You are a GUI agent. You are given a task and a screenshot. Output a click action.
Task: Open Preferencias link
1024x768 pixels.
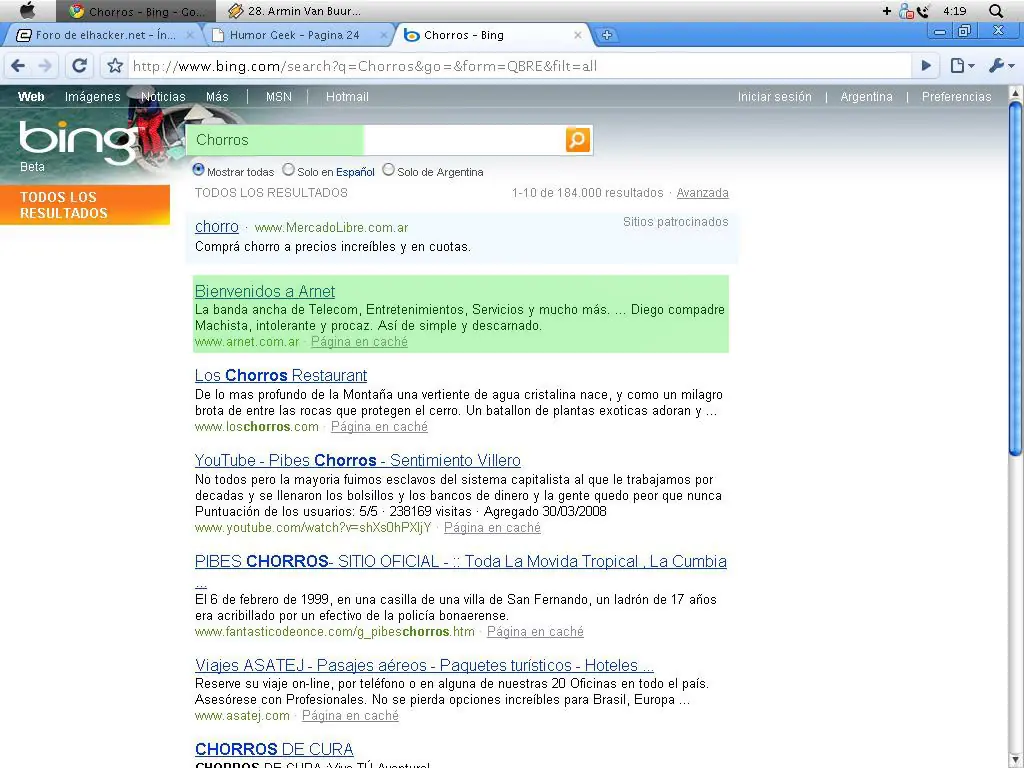pos(956,97)
